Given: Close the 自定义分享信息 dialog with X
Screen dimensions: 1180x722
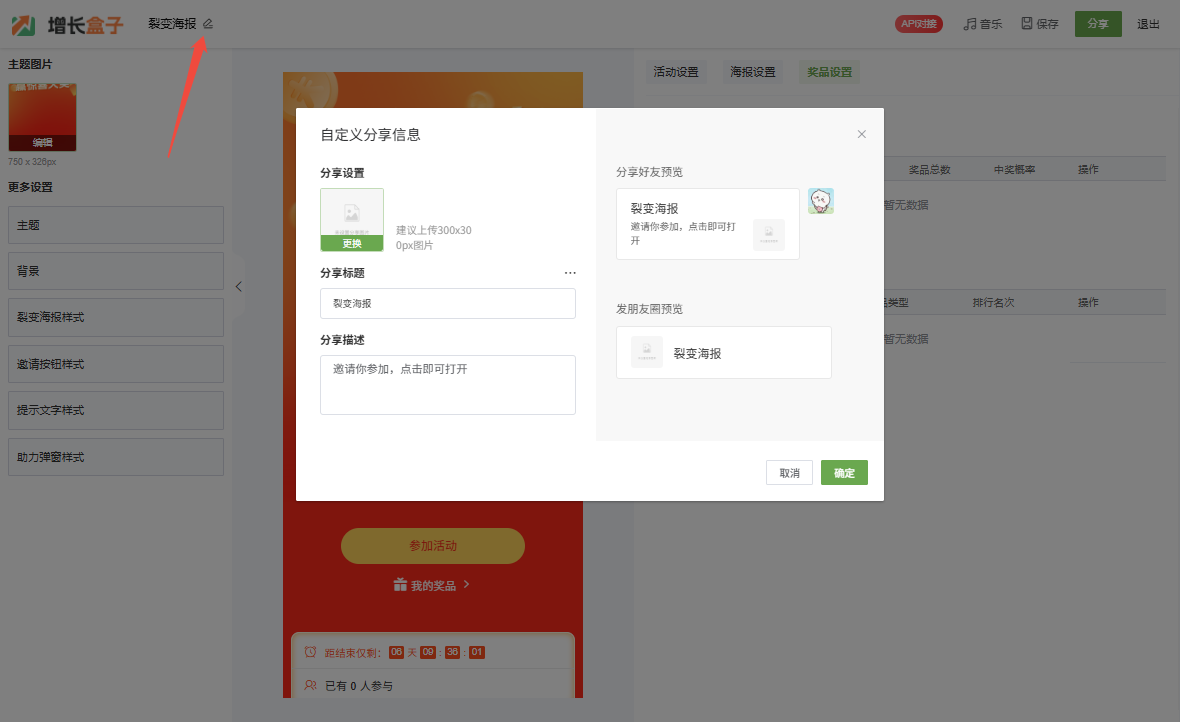Looking at the screenshot, I should 861,134.
